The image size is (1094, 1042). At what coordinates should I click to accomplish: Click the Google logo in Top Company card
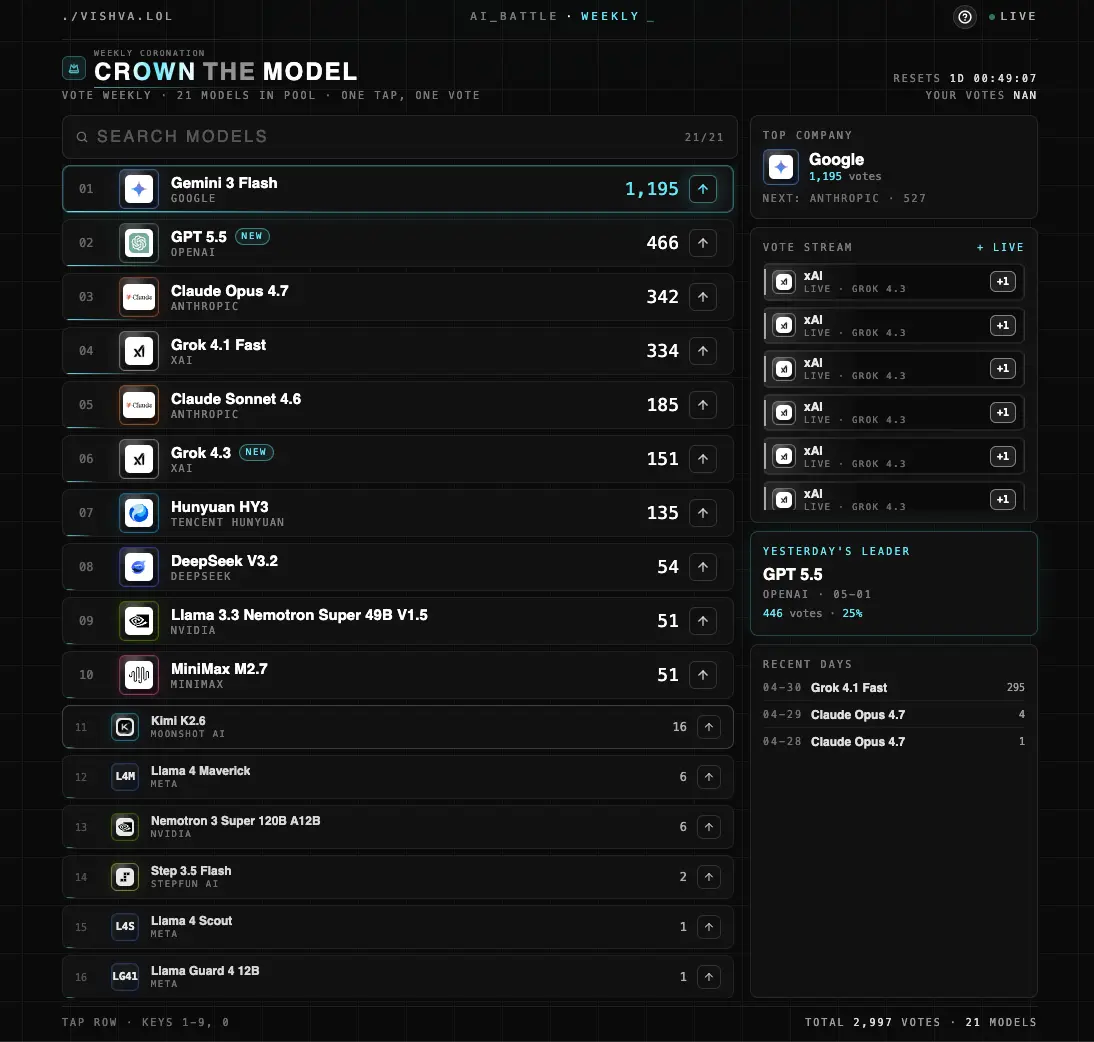pyautogui.click(x=781, y=167)
